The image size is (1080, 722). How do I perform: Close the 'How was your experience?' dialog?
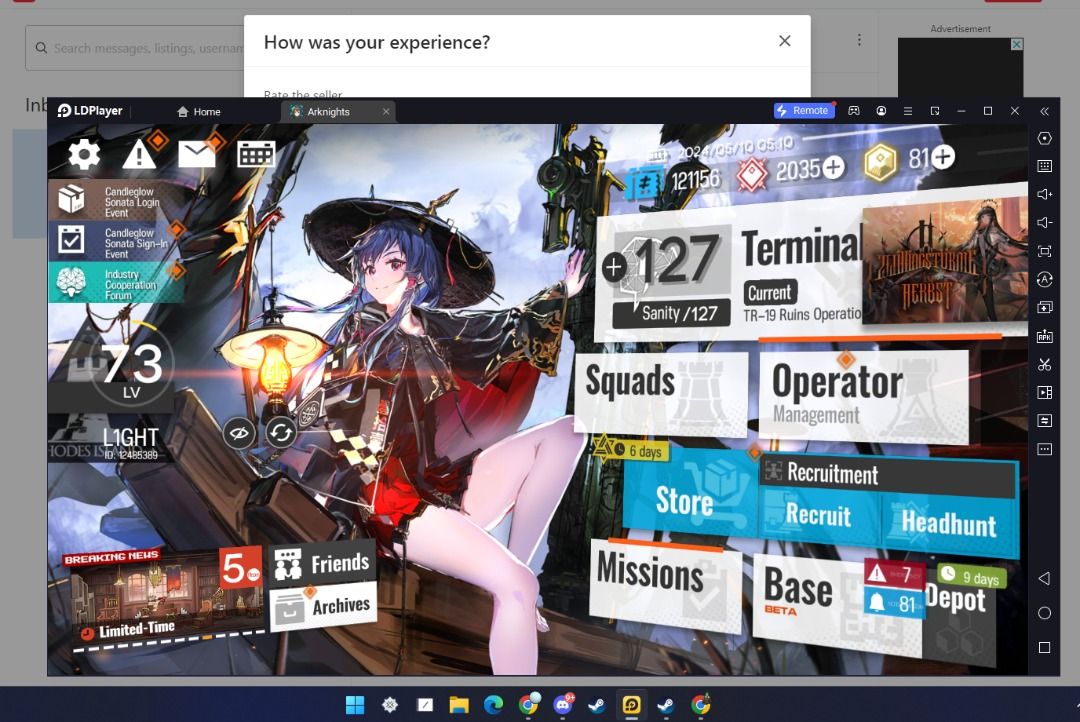tap(785, 41)
